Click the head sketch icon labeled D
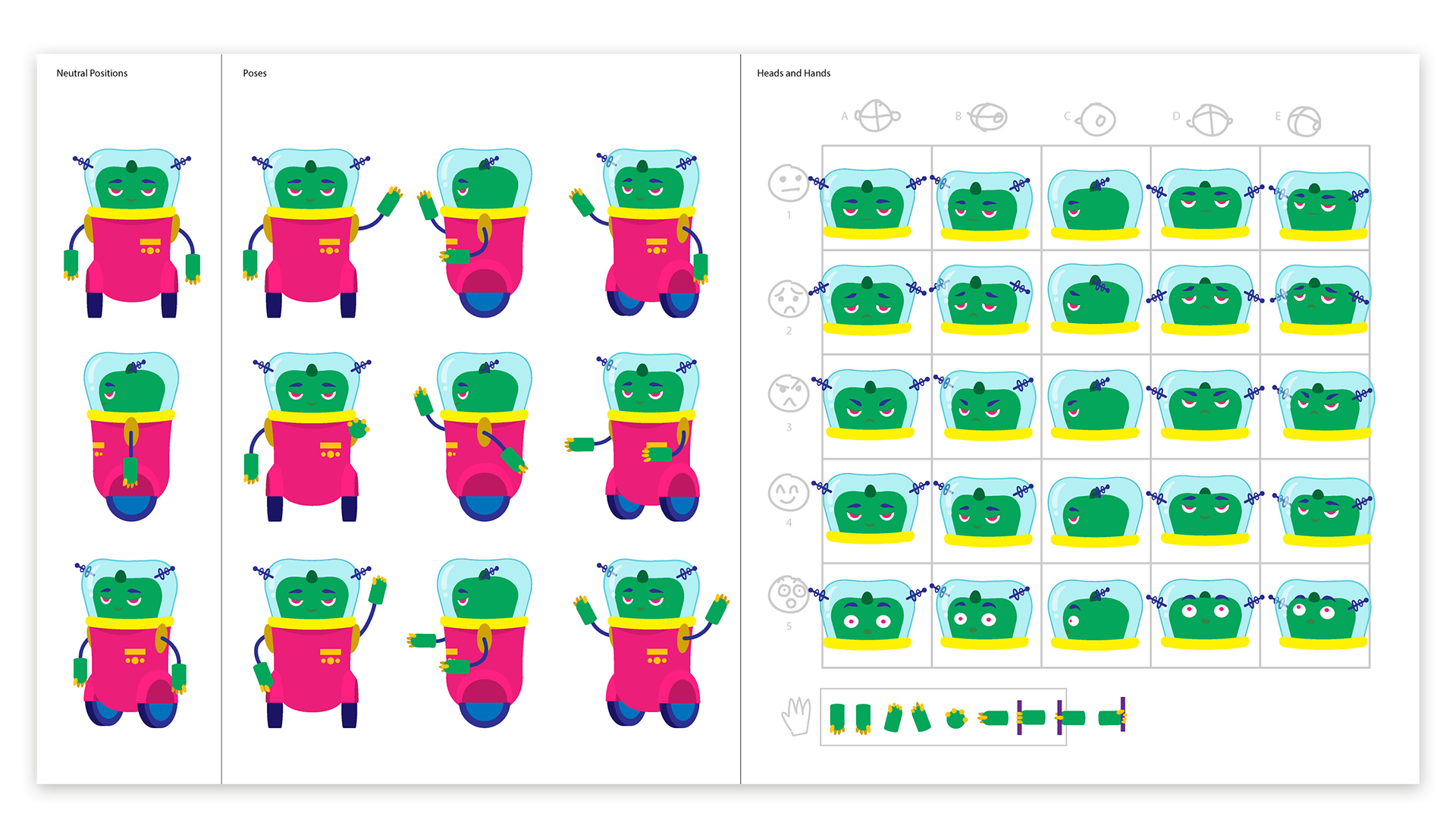Image resolution: width=1456 pixels, height=838 pixels. pyautogui.click(x=1209, y=119)
